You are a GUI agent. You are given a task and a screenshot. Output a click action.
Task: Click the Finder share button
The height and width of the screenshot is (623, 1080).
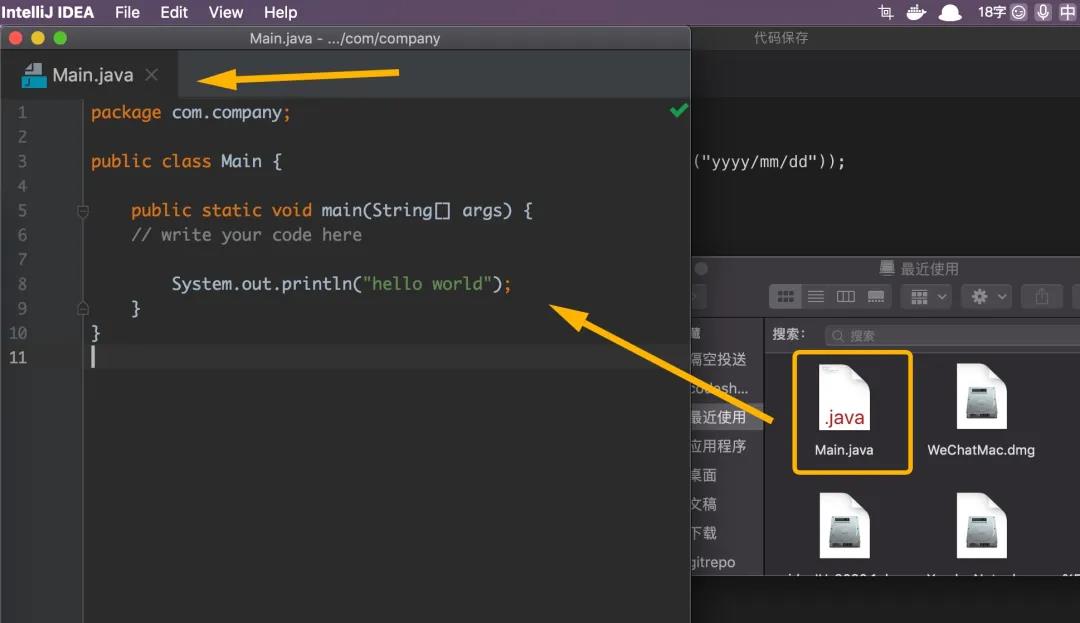(x=1041, y=297)
